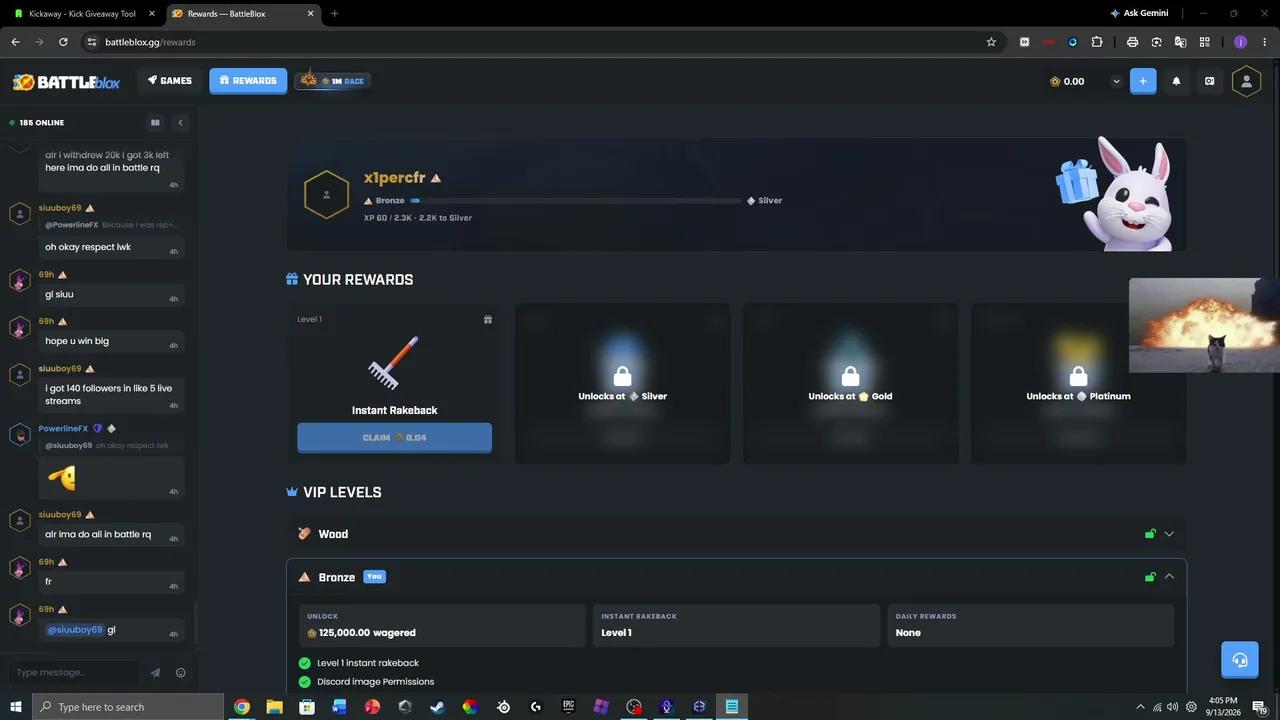The width and height of the screenshot is (1280, 720).
Task: Click the translate icon in the browser toolbar
Action: coord(1180,42)
